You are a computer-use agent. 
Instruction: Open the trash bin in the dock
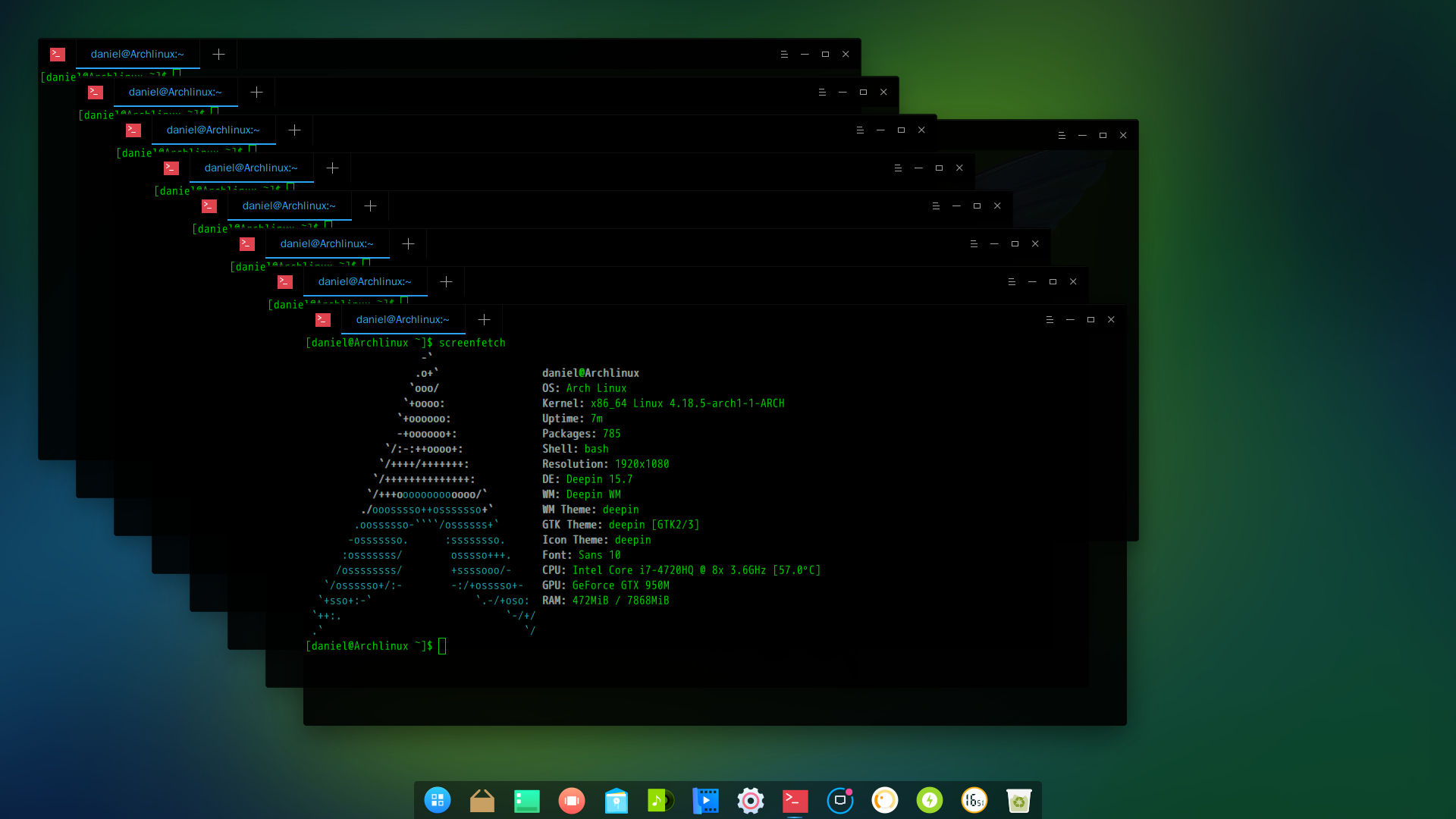click(x=1018, y=800)
